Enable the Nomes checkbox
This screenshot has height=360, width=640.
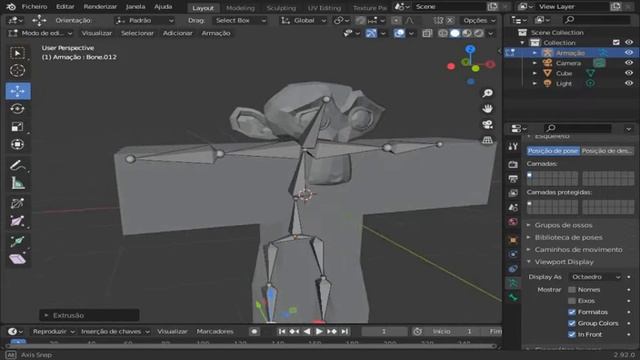click(572, 289)
